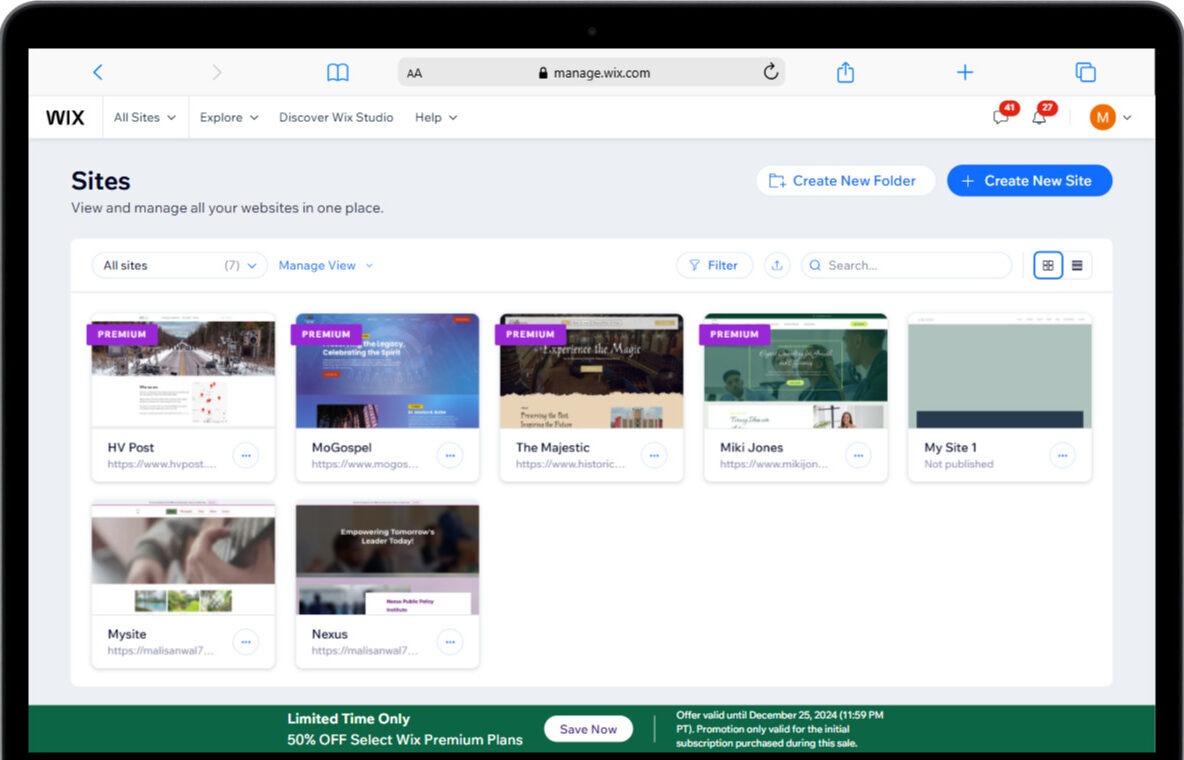Click the Miki Jones site name

click(x=751, y=447)
